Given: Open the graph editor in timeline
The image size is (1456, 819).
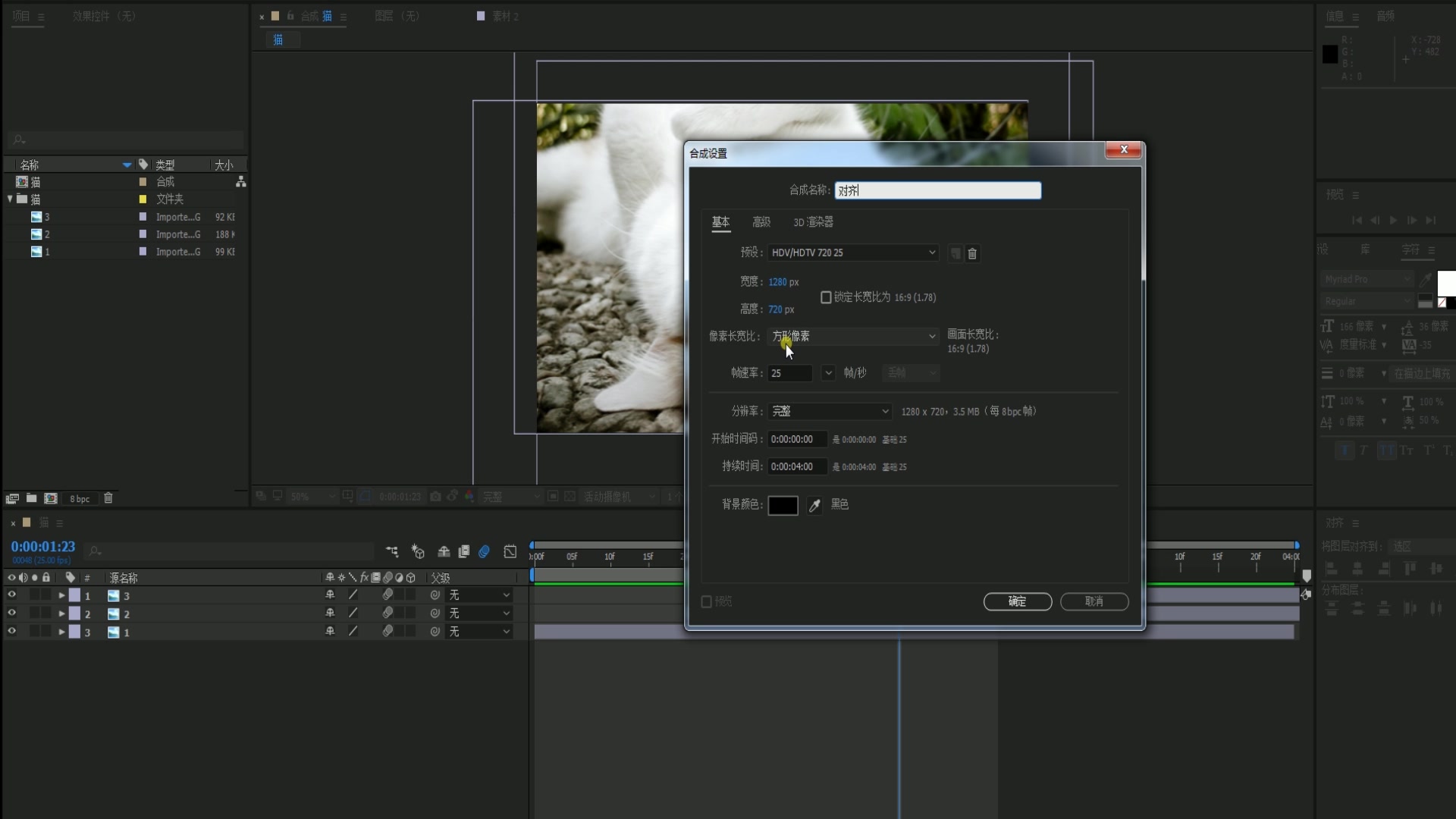Looking at the screenshot, I should [x=510, y=551].
